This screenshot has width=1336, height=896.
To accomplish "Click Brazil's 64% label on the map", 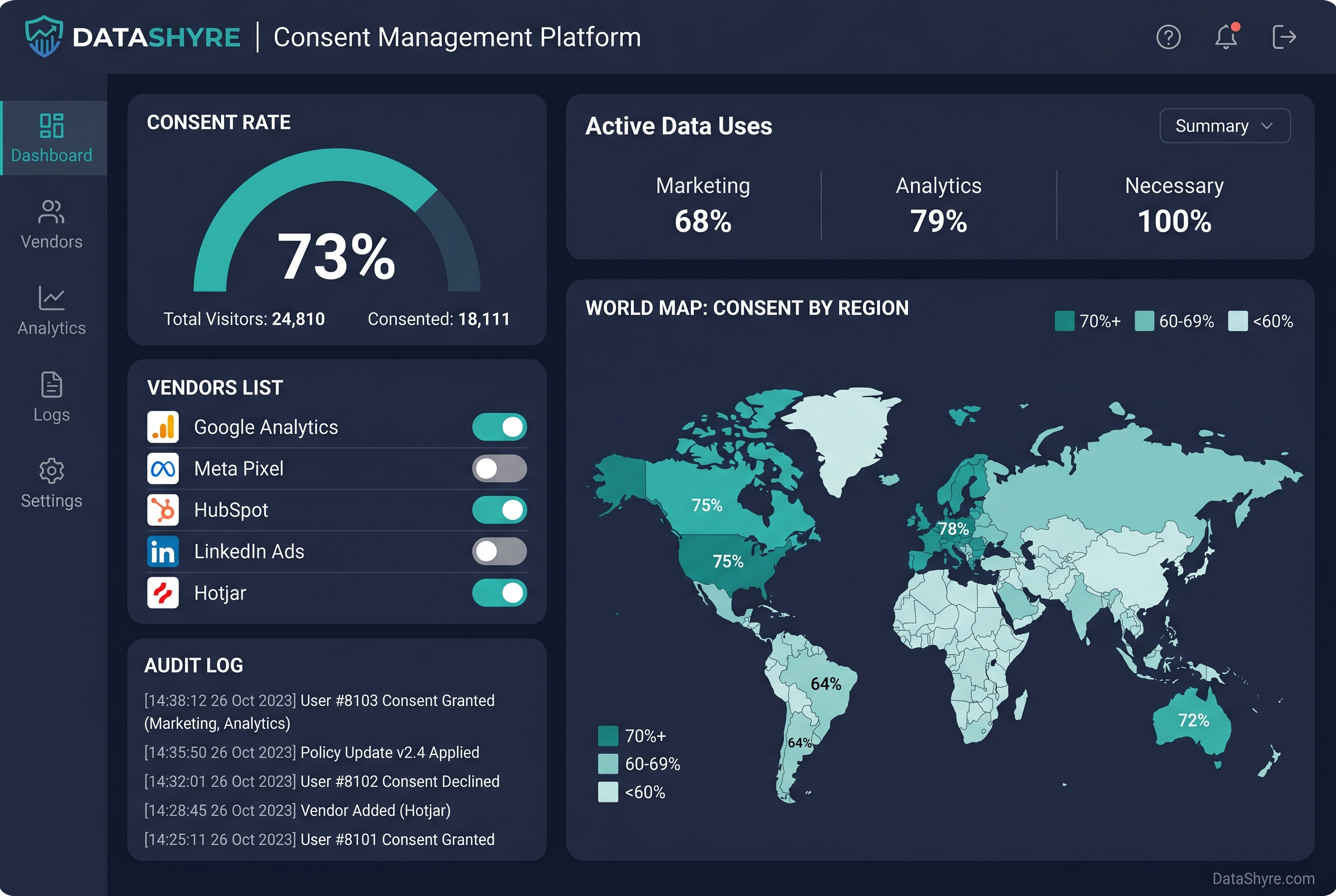I will 825,684.
